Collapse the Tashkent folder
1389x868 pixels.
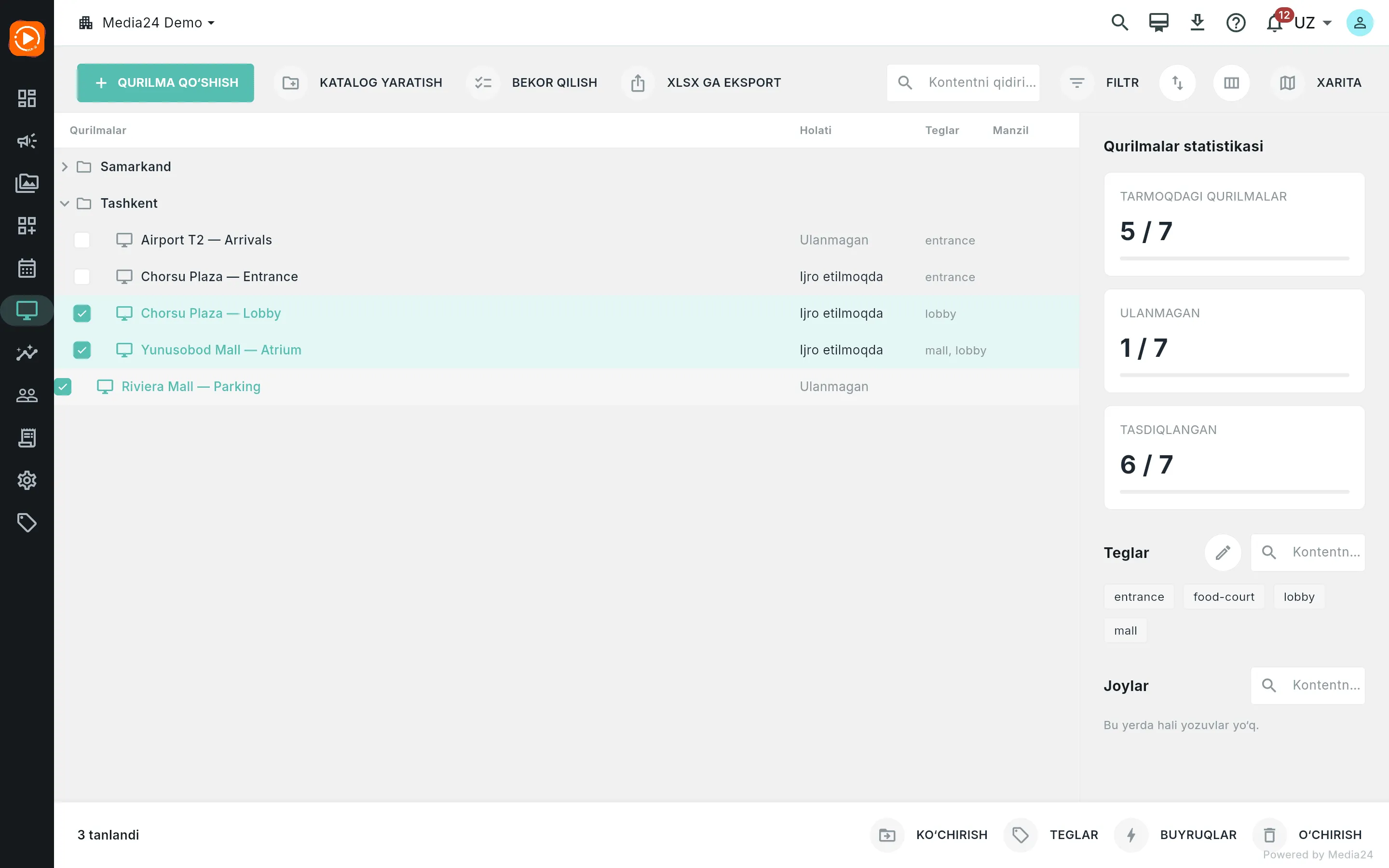coord(65,203)
